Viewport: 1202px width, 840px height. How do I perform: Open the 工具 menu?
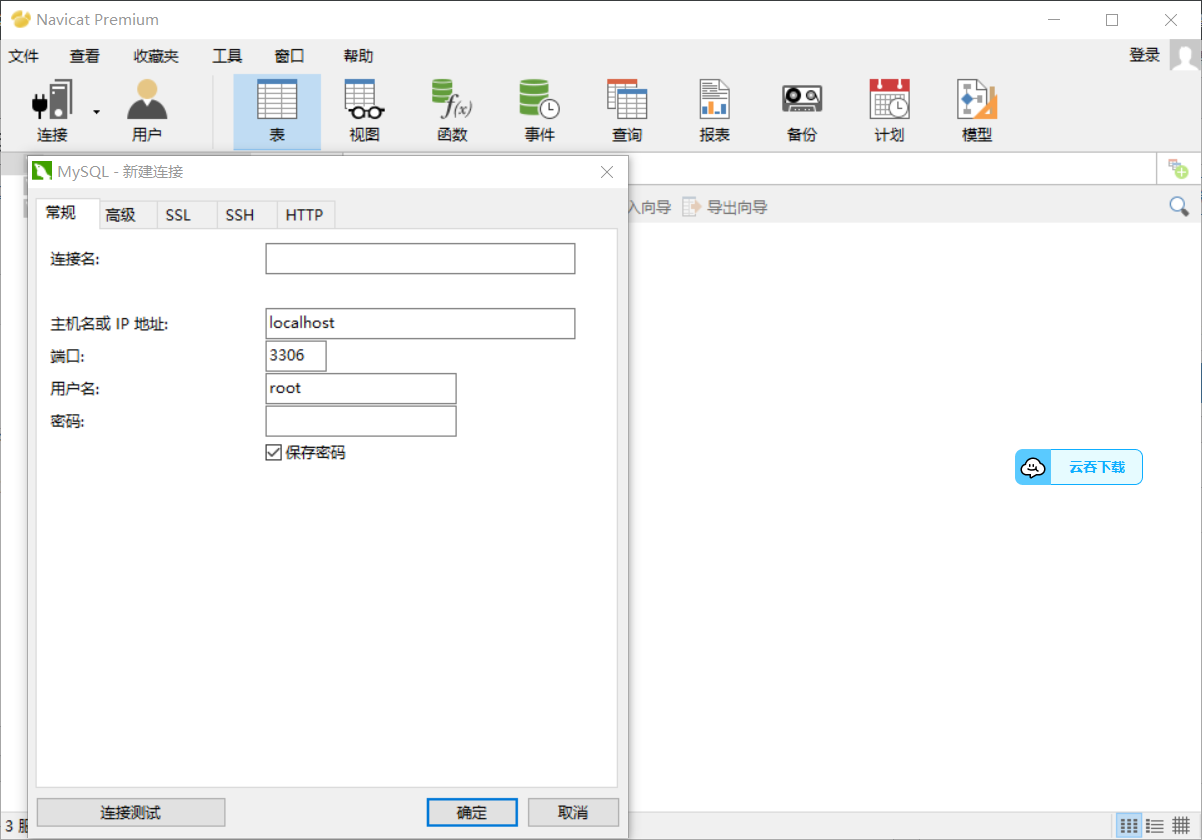click(227, 56)
